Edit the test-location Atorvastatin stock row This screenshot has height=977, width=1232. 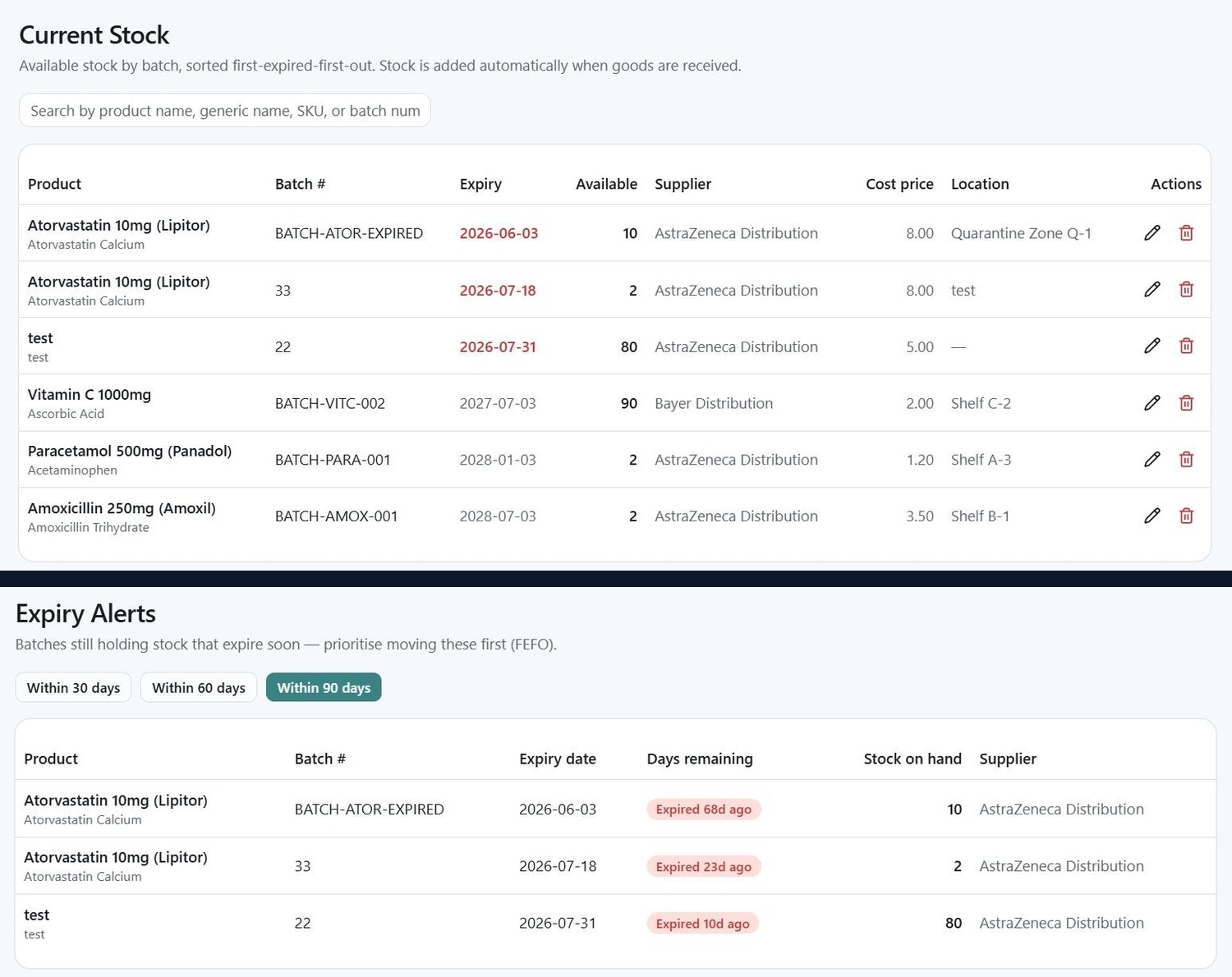coord(1152,290)
